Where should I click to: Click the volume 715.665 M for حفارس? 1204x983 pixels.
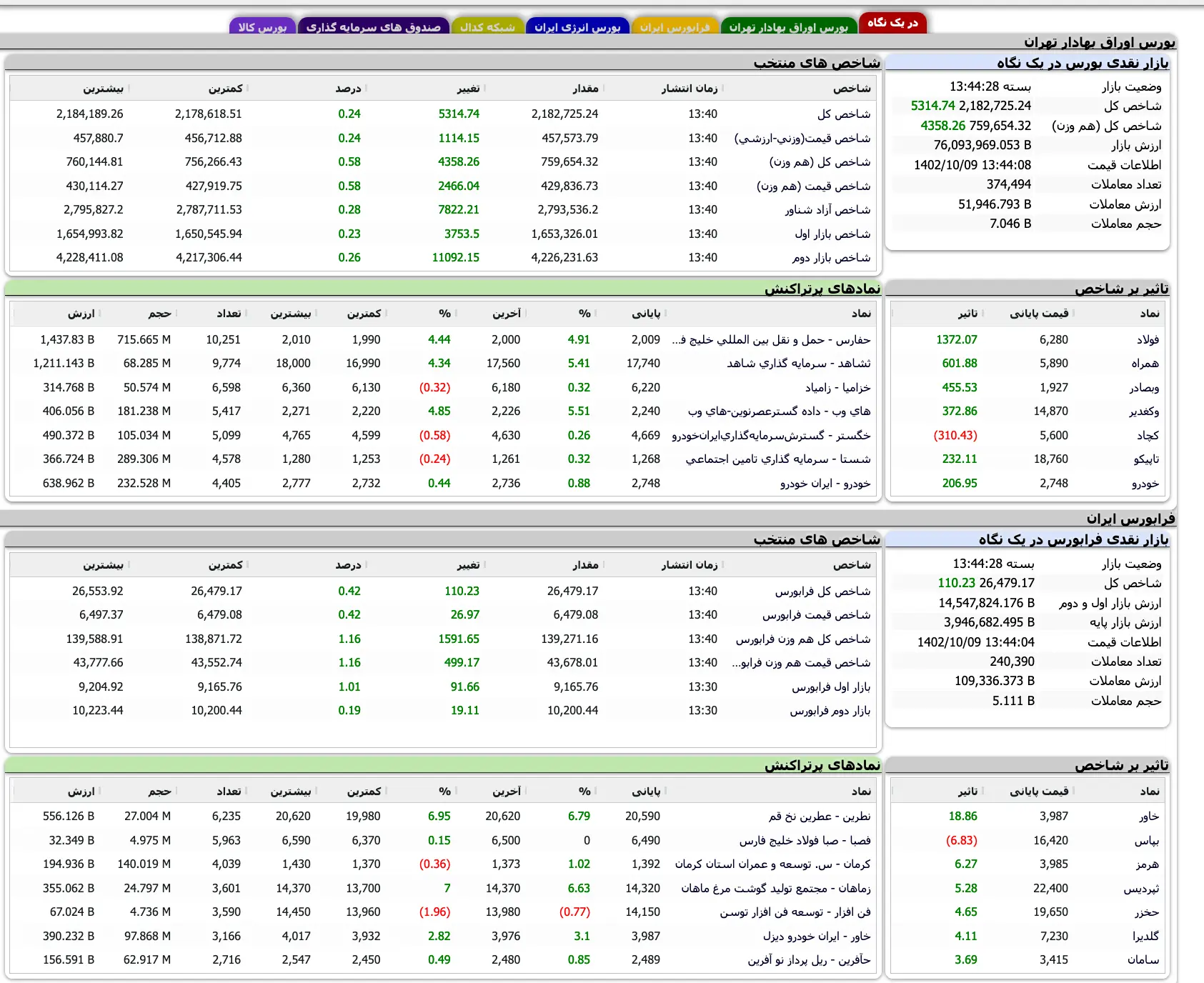point(144,340)
